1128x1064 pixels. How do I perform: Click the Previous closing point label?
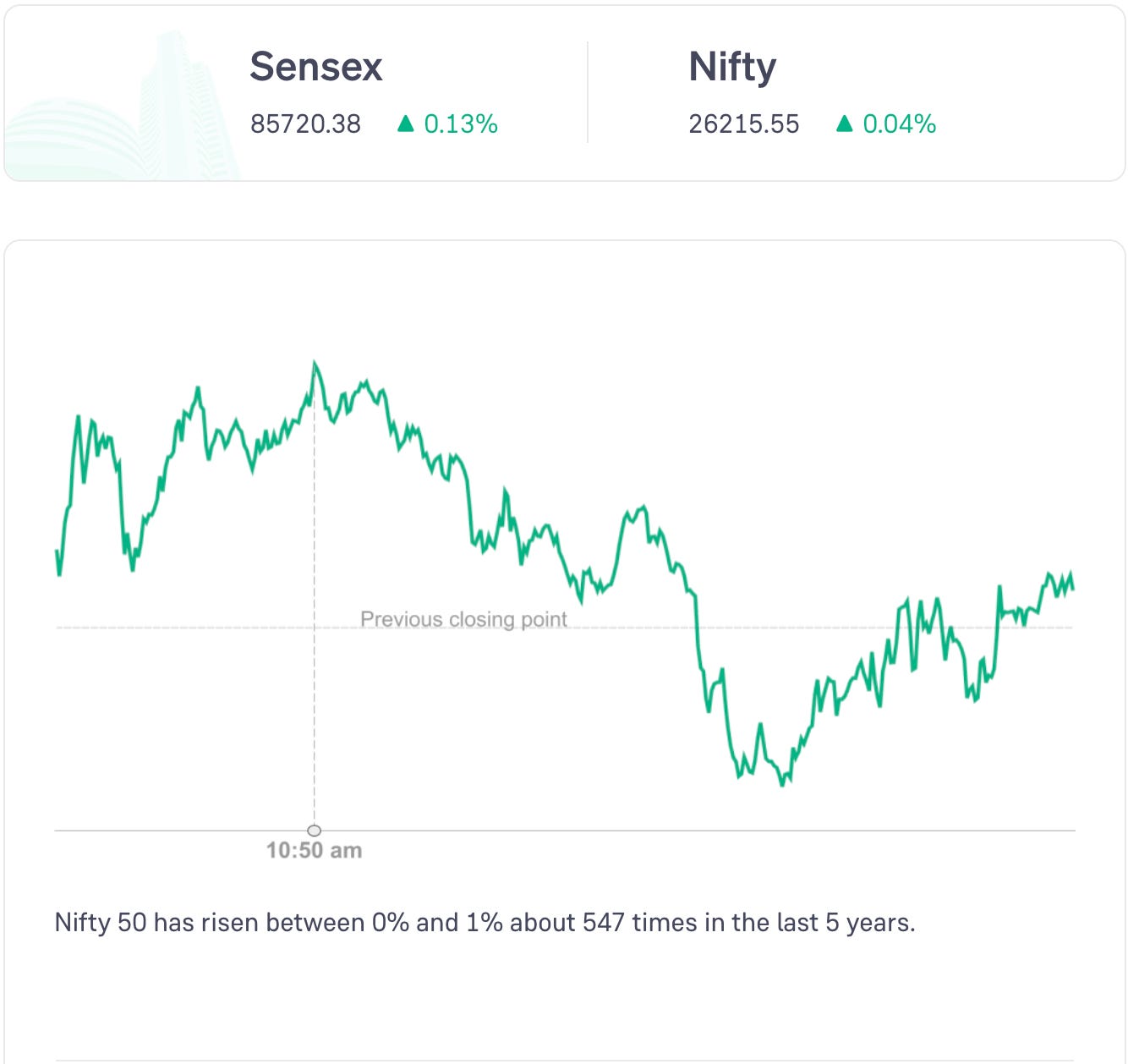[x=463, y=619]
